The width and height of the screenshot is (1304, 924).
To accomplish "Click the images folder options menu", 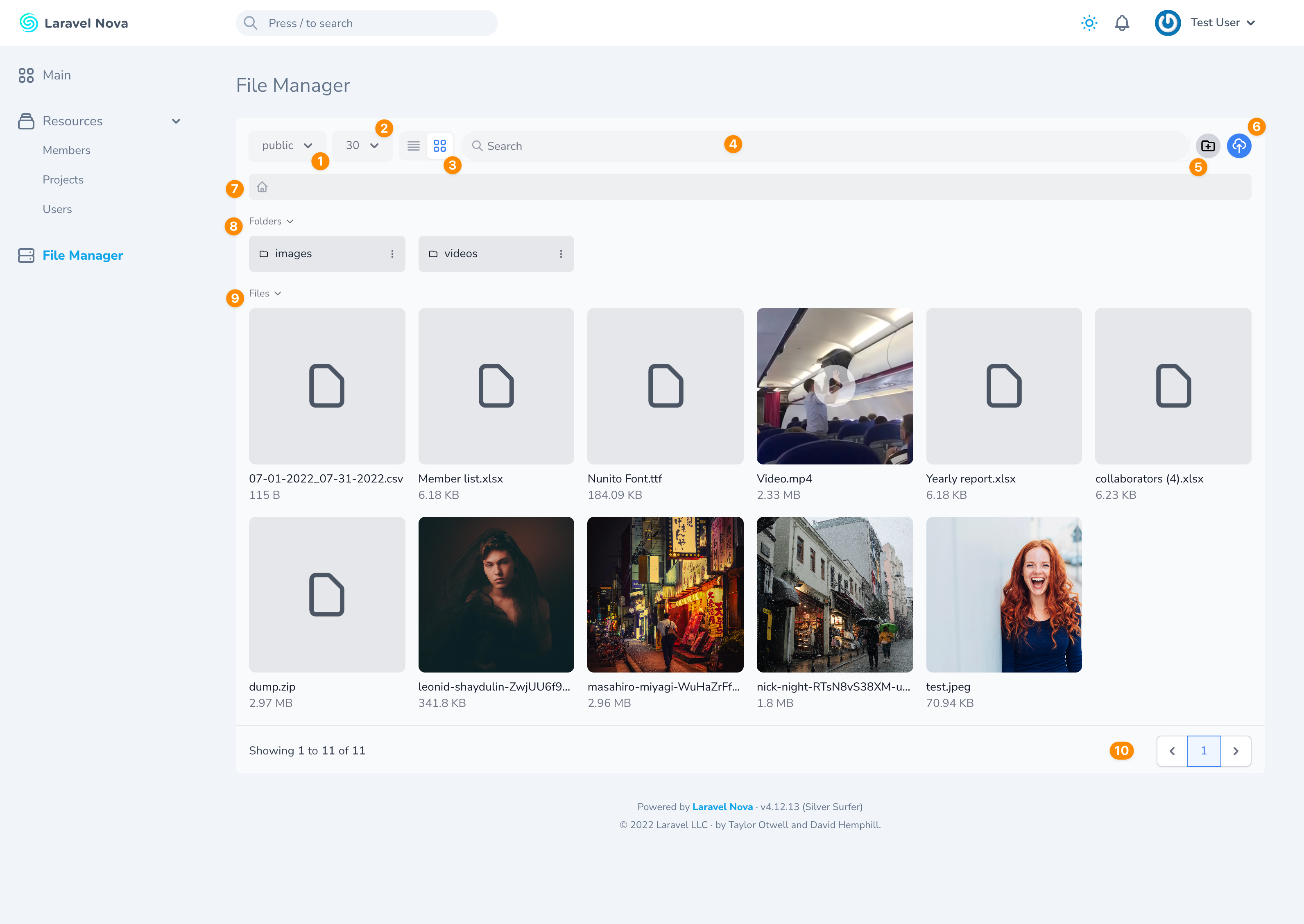I will (x=392, y=254).
